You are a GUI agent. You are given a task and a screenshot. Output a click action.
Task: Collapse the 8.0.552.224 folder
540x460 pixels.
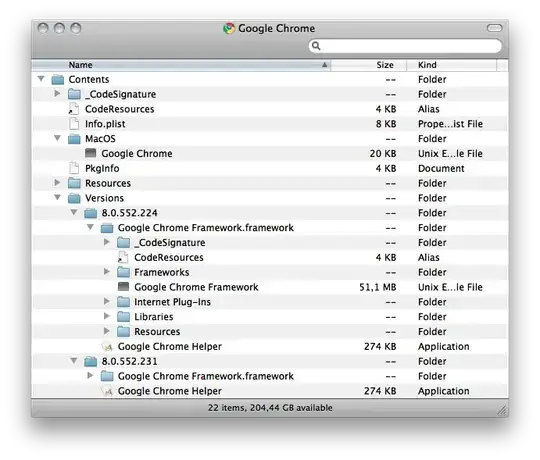tap(74, 212)
